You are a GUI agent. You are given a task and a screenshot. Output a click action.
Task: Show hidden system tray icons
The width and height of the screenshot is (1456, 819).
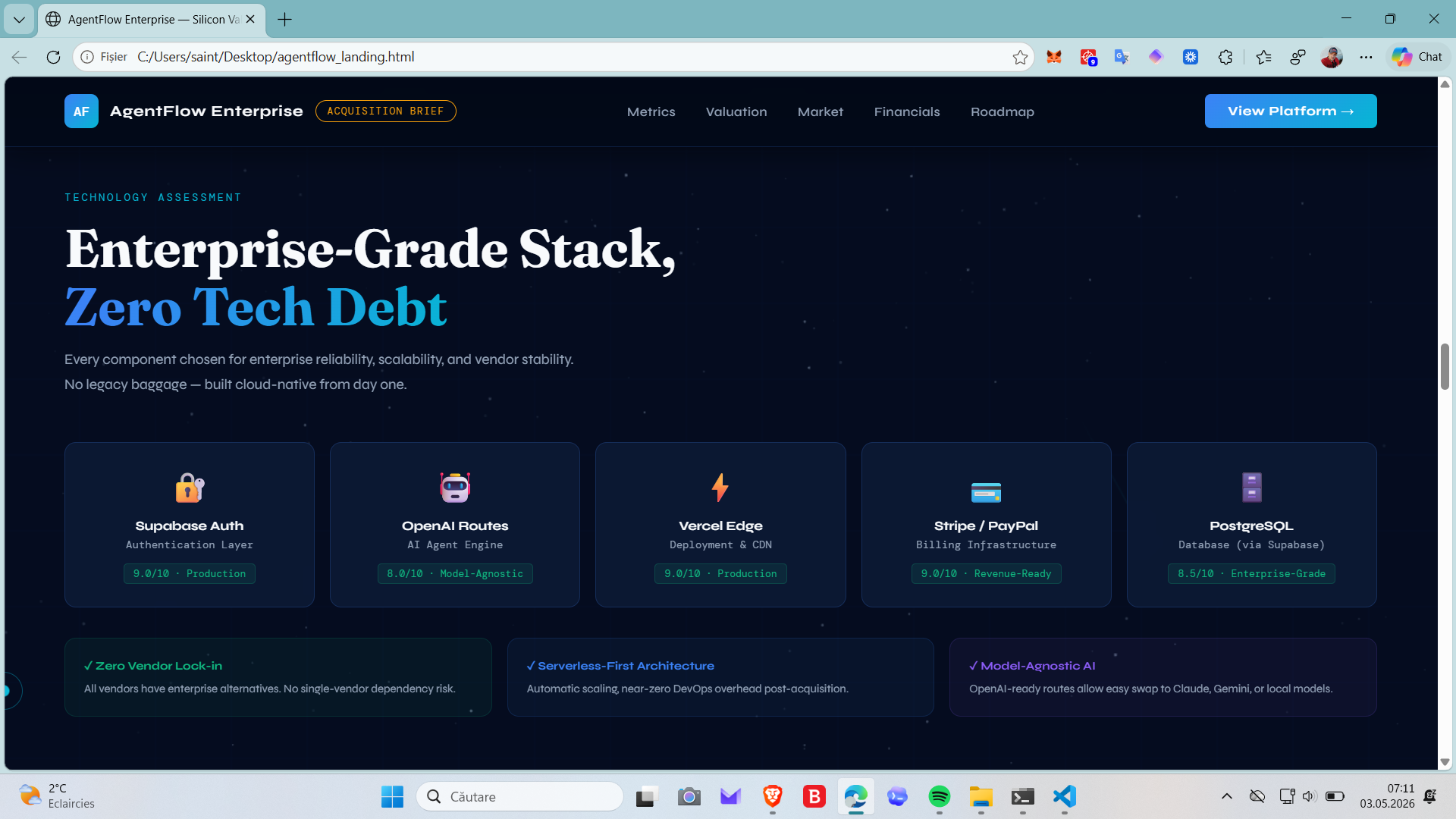1227,796
